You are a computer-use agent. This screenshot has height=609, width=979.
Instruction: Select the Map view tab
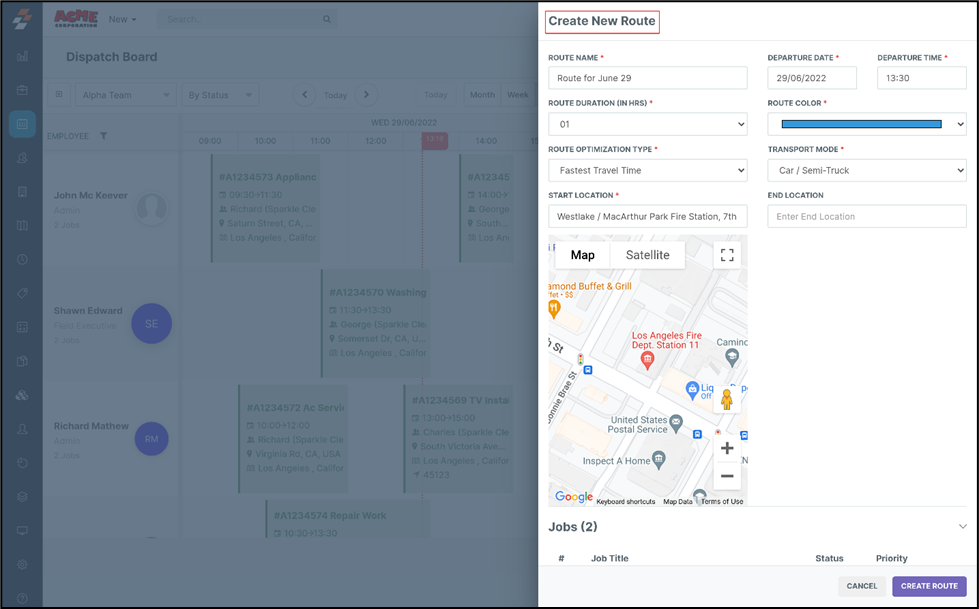coord(582,255)
